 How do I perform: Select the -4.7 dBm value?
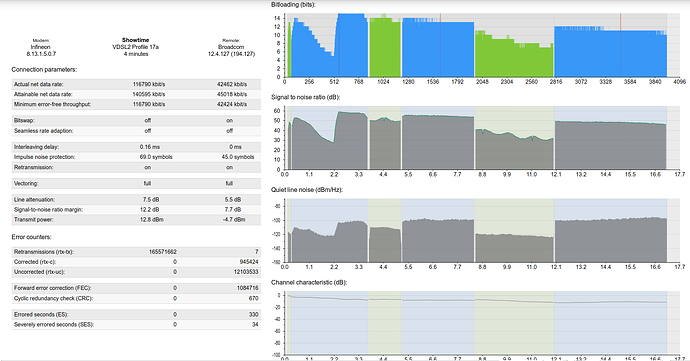click(x=234, y=220)
